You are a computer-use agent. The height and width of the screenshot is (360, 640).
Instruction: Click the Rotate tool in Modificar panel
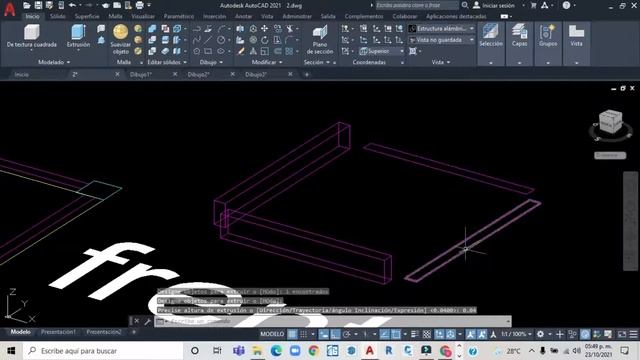pos(264,40)
